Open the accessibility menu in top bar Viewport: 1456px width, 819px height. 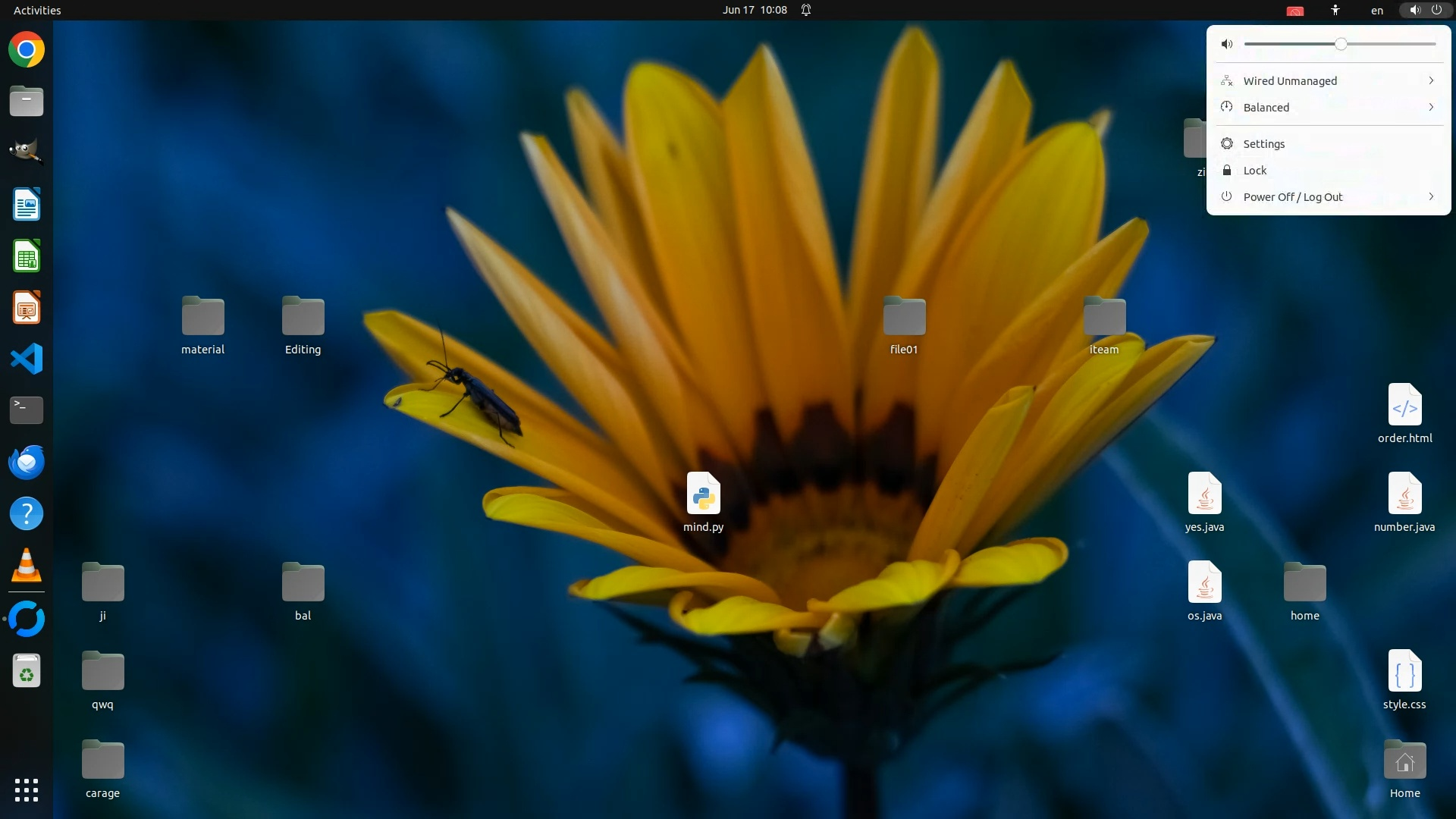(1335, 10)
